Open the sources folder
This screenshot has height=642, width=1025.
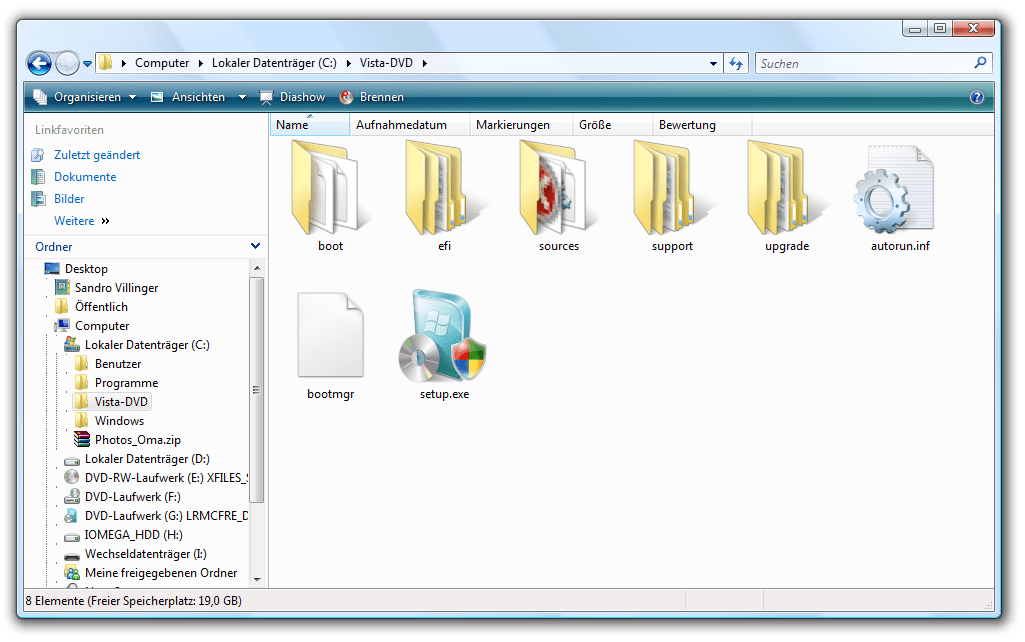coord(557,190)
